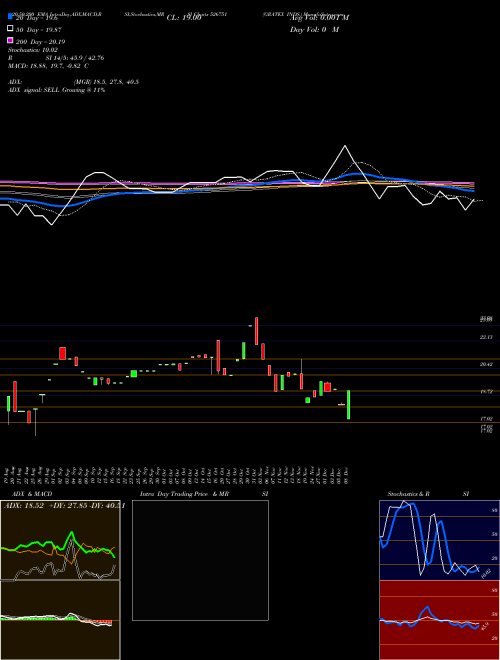Image resolution: width=500 pixels, height=660 pixels.
Task: Click the 'Stochastics & R' panel title
Action: coord(408,494)
